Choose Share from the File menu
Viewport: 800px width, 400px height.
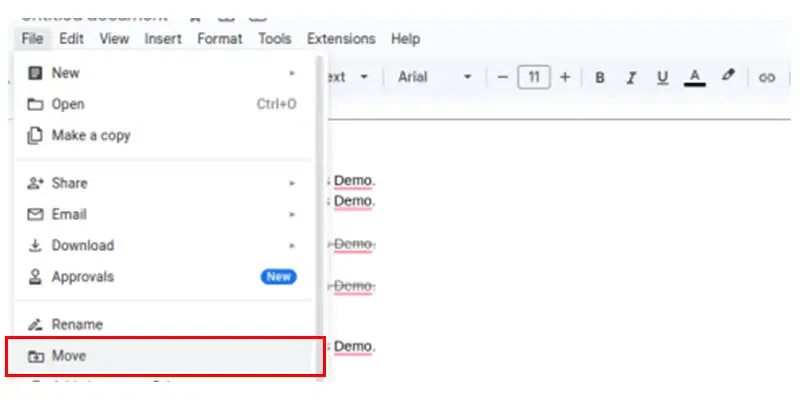(163, 183)
